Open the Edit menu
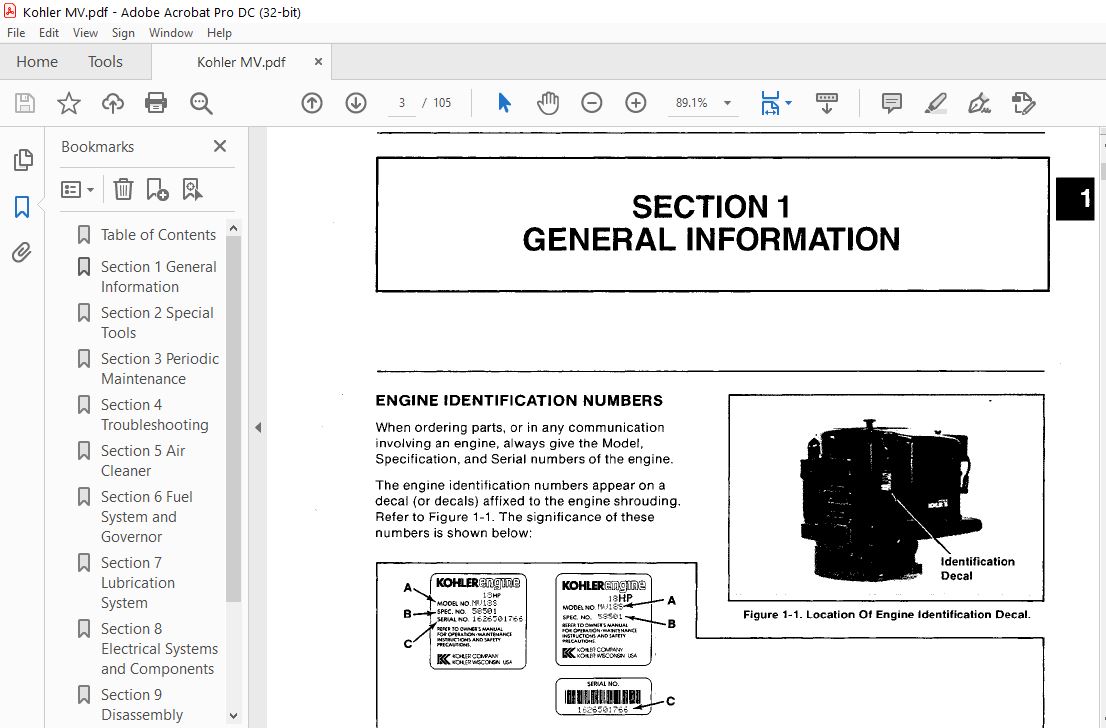The image size is (1106, 728). [49, 32]
